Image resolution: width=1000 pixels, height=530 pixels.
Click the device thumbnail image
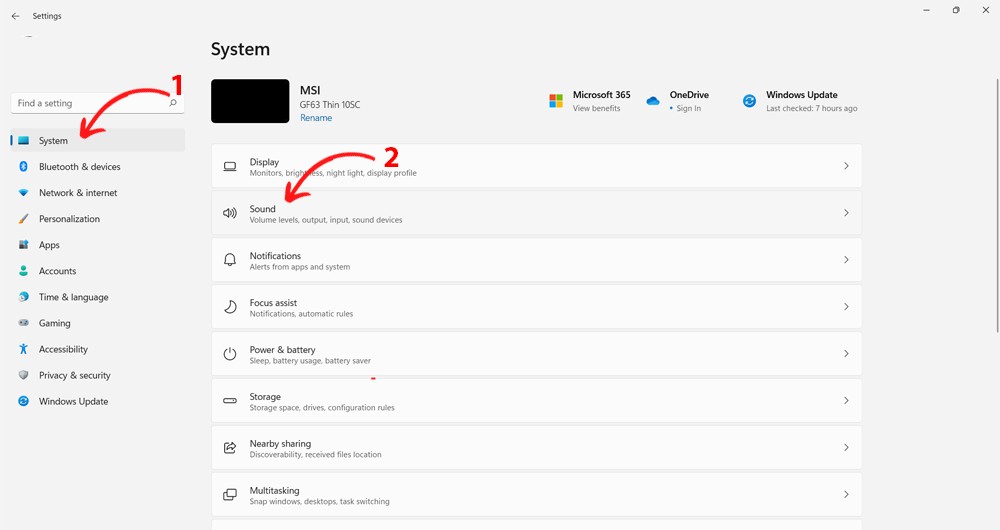(250, 101)
